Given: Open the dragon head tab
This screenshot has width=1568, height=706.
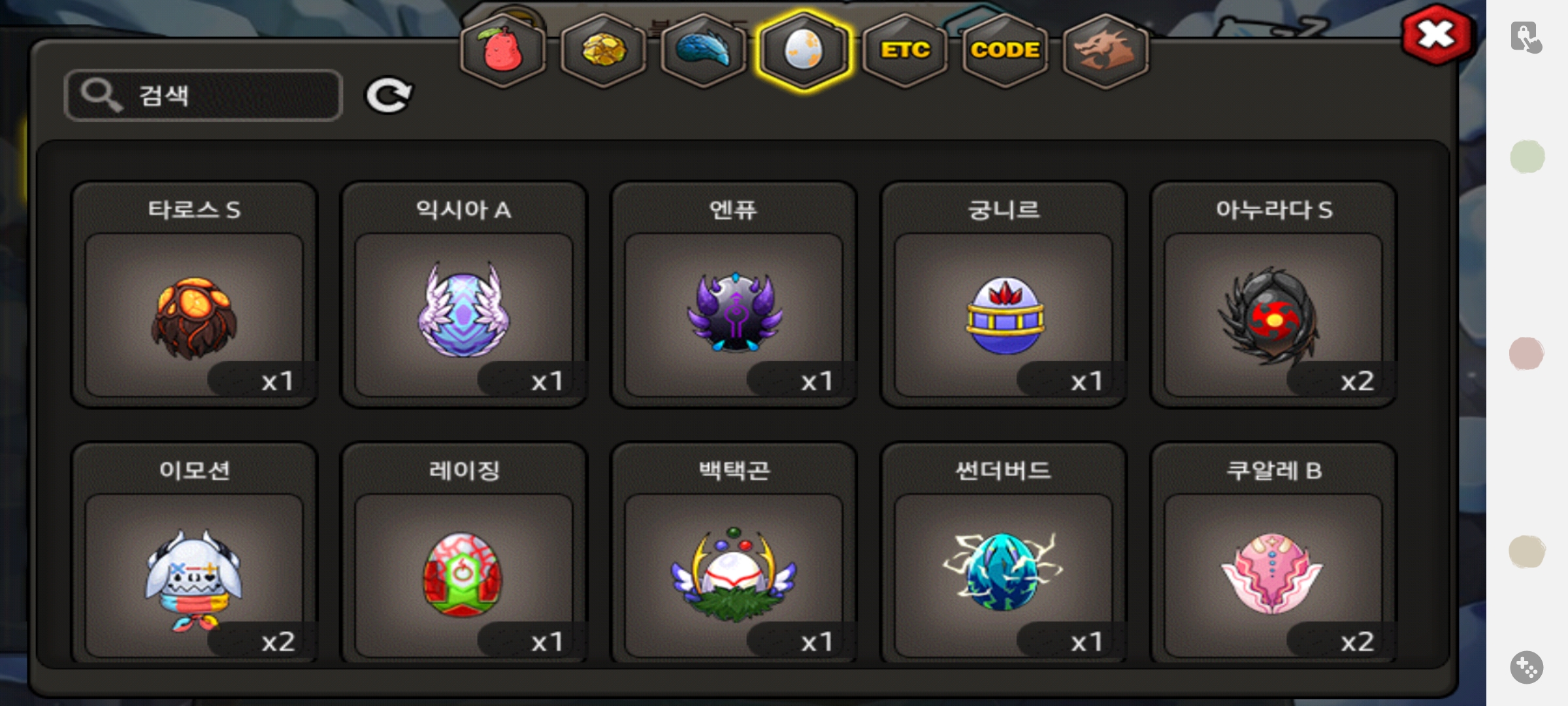Looking at the screenshot, I should 1105,50.
